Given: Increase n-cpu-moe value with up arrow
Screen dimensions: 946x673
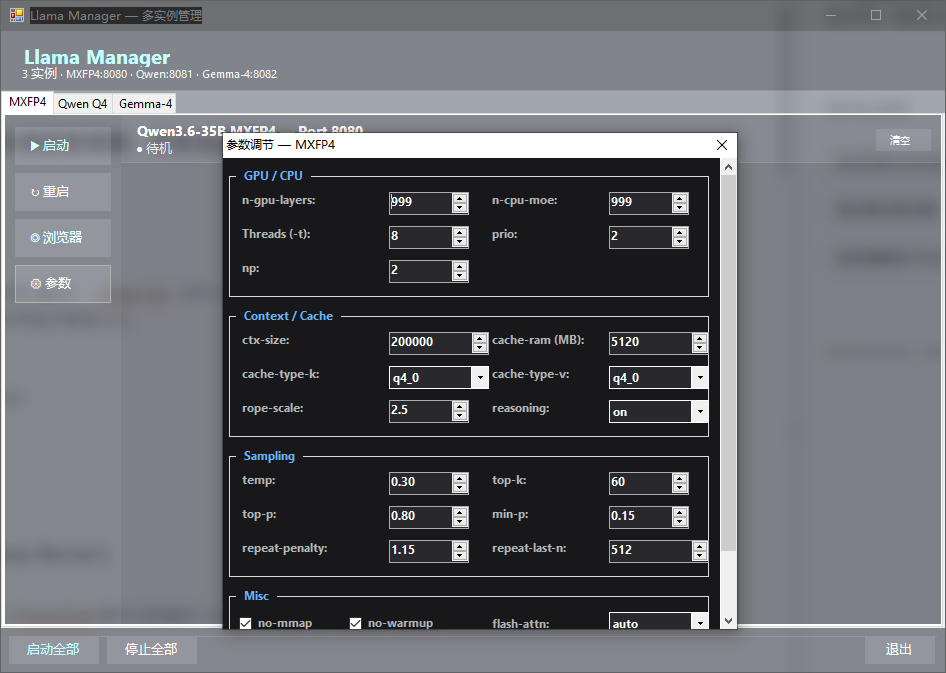Looking at the screenshot, I should point(680,198).
